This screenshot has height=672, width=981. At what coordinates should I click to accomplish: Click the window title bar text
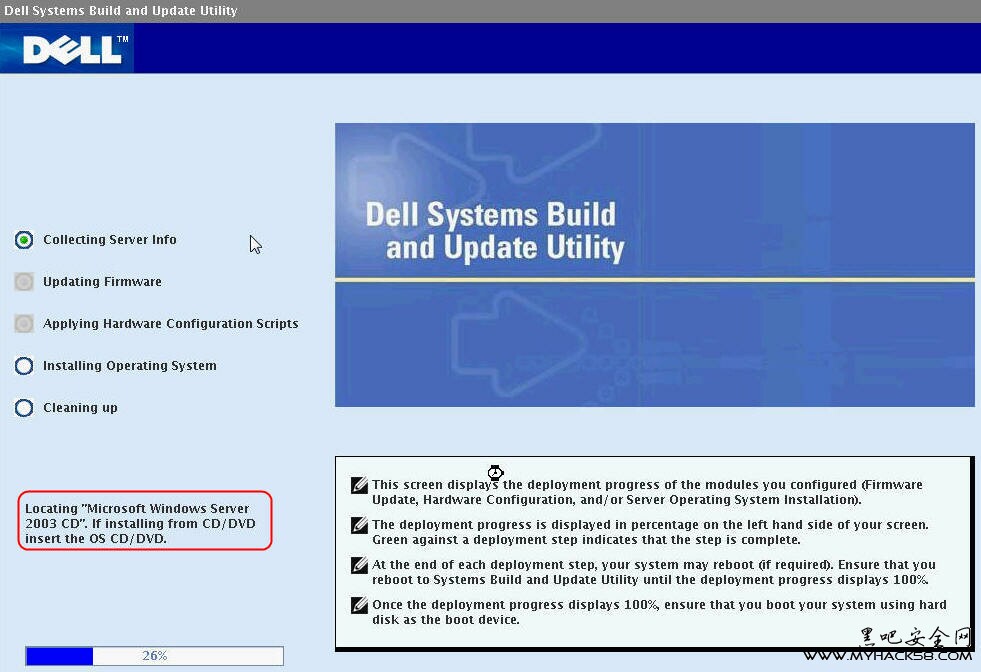click(x=120, y=11)
